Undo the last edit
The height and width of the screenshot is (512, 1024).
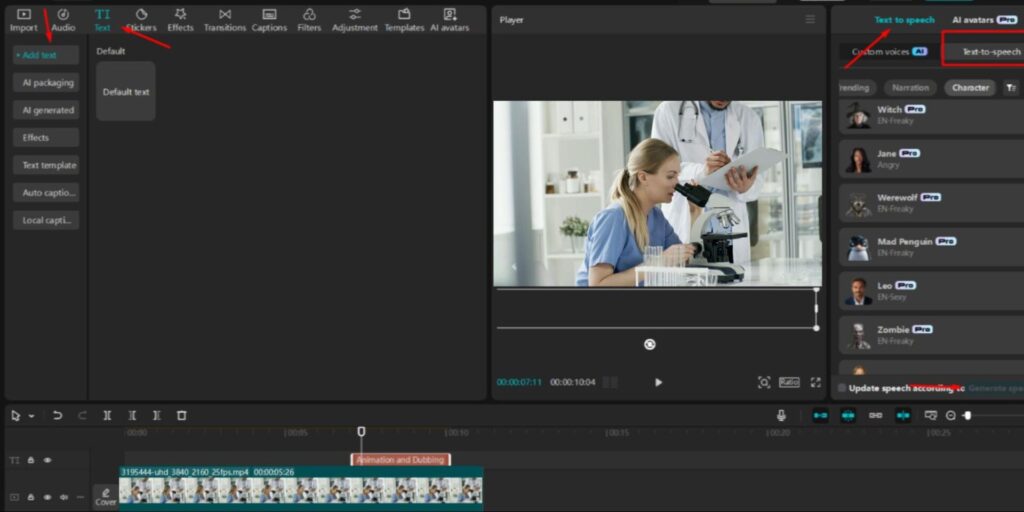point(57,415)
